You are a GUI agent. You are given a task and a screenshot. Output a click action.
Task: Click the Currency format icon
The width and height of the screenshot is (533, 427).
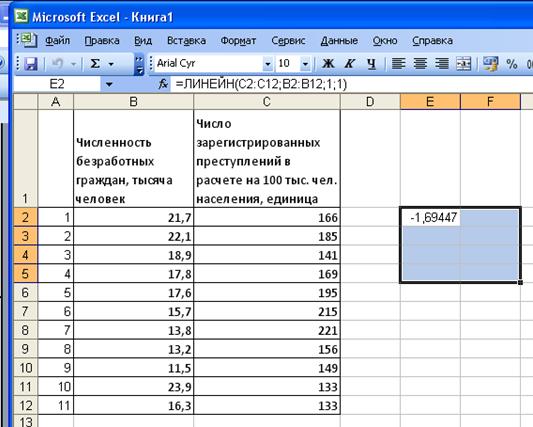[490, 64]
